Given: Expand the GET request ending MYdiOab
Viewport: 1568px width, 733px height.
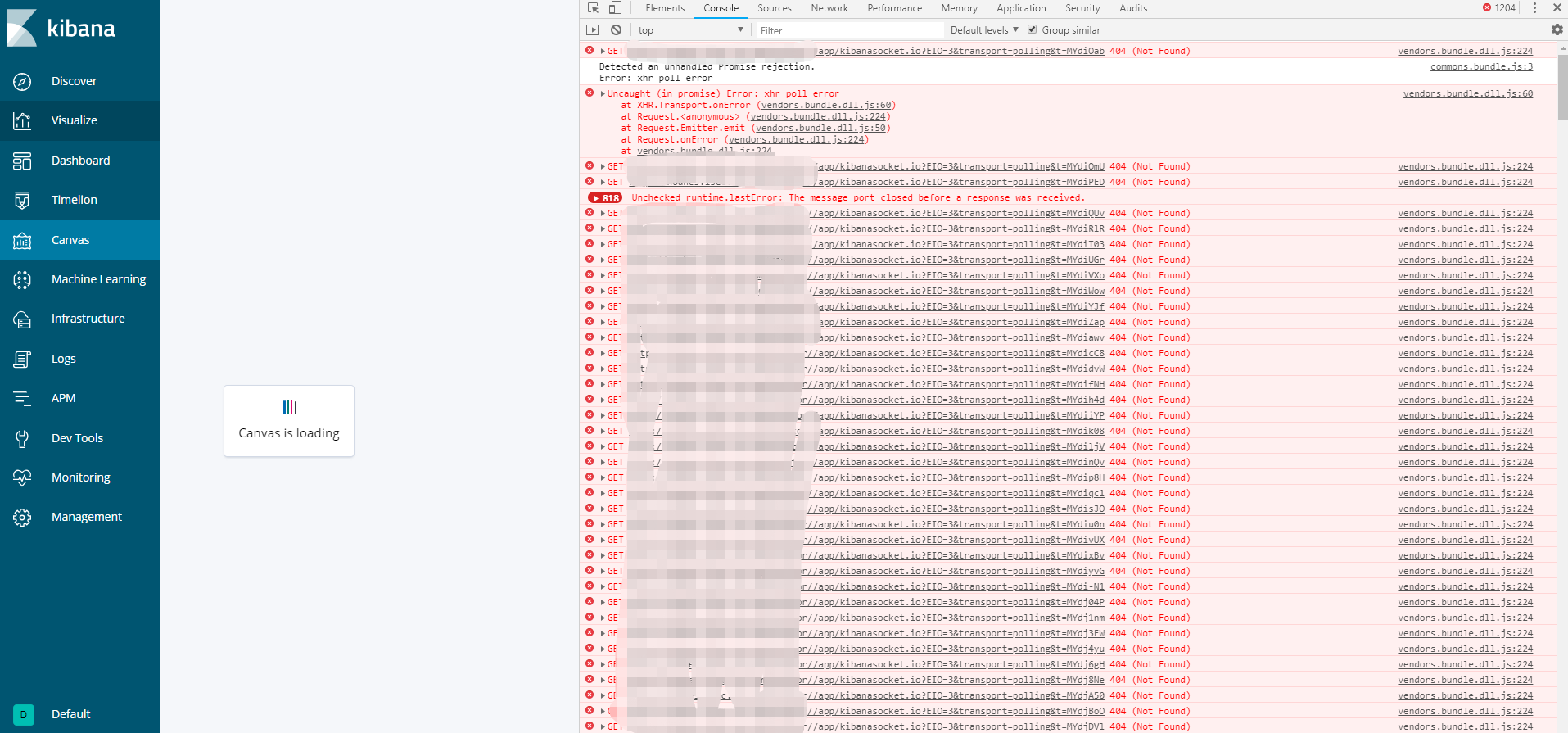Looking at the screenshot, I should pos(603,51).
